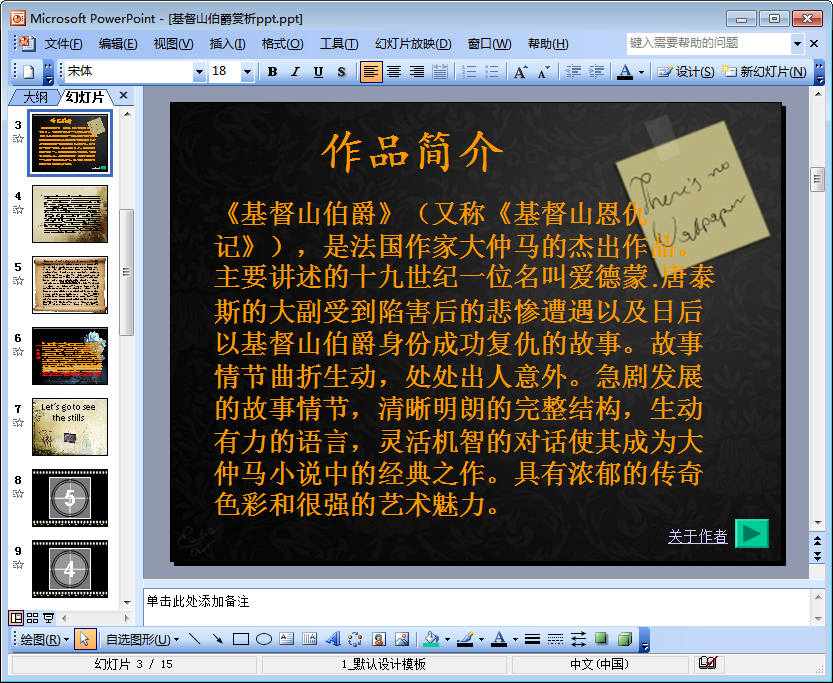
Task: Toggle normal view button
Action: pyautogui.click(x=16, y=618)
